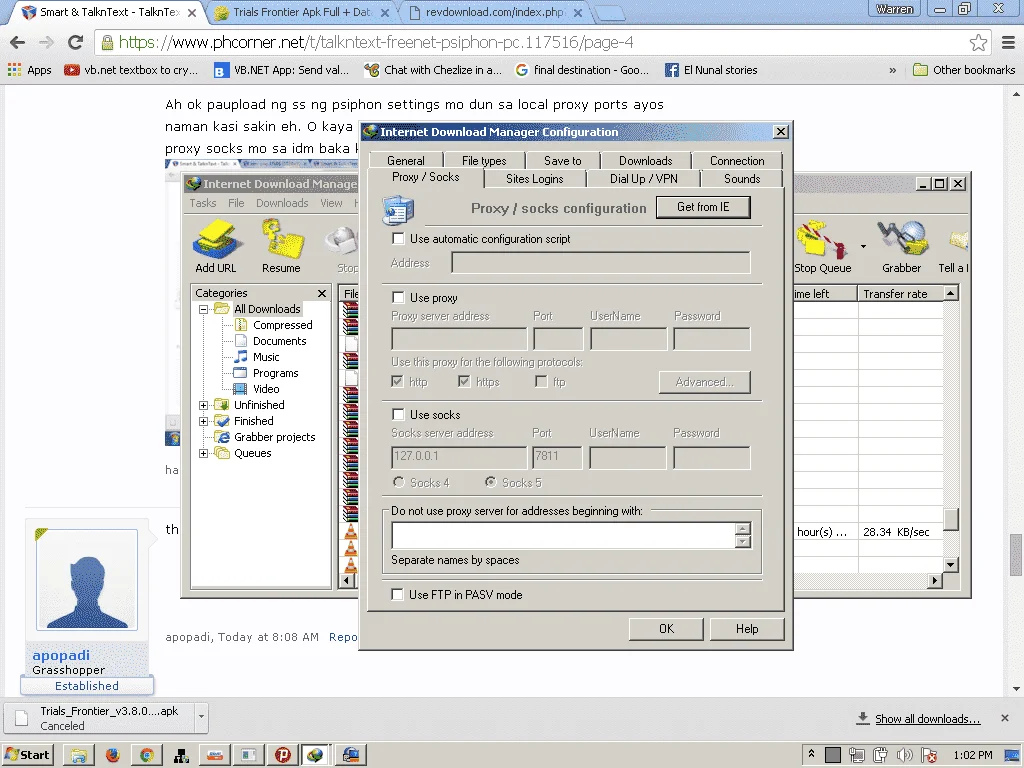Switch to the Downloads tab

coord(645,161)
